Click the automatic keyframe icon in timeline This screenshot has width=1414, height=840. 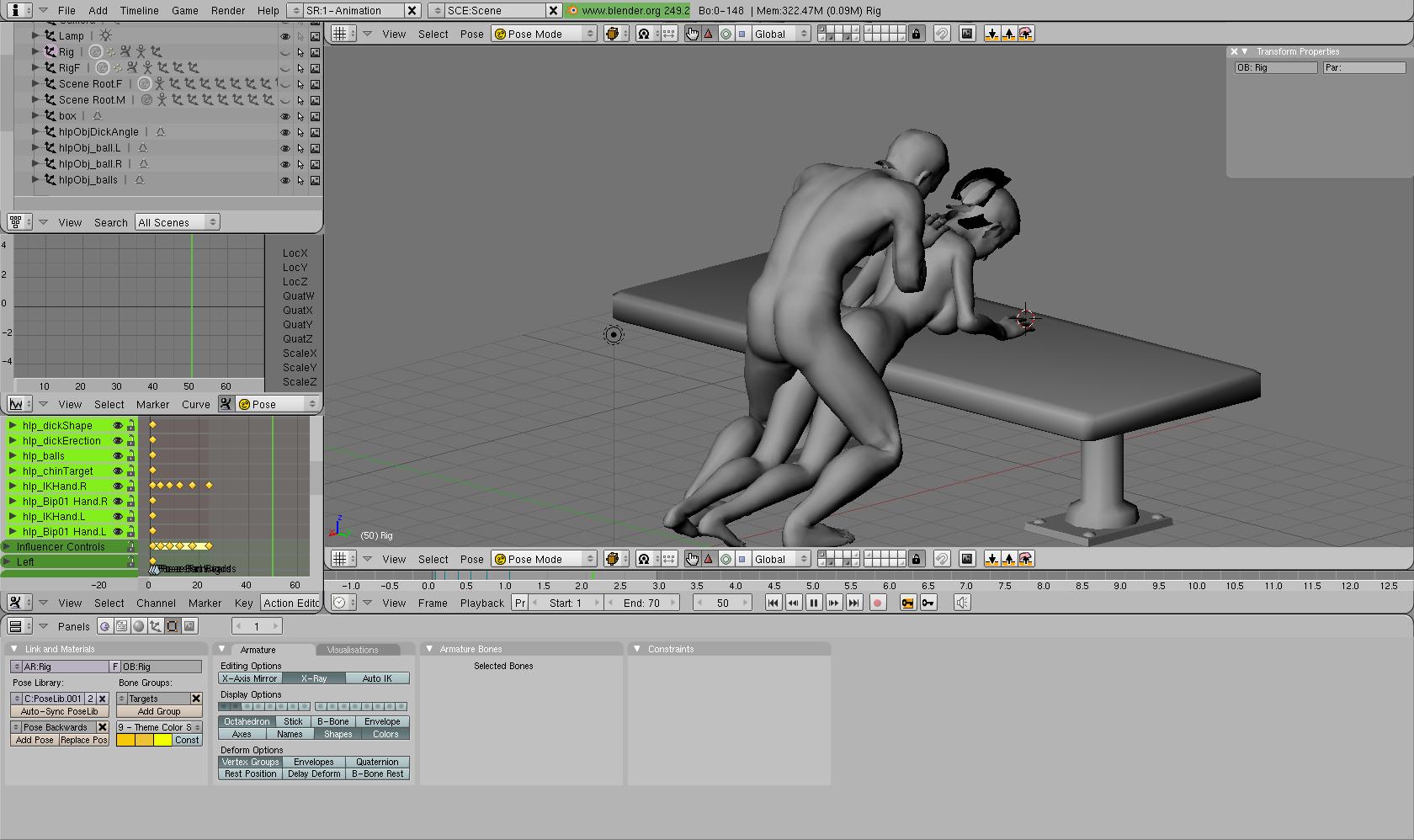tap(907, 603)
